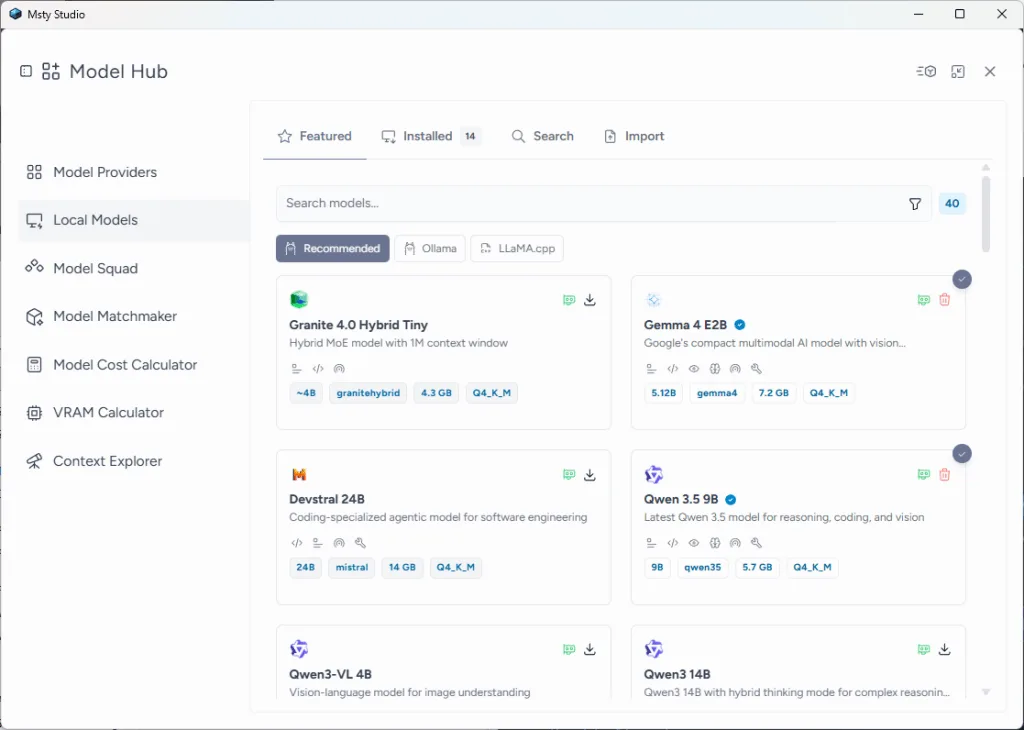Viewport: 1024px width, 730px height.
Task: Open Context Explorer
Action: click(134, 460)
